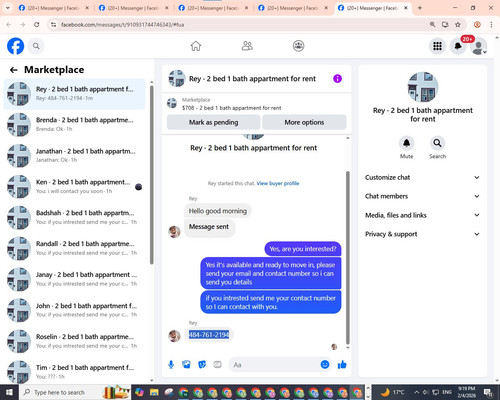This screenshot has height=400, width=500.
Task: Select the active highlighted Messenger browser tab
Action: click(373, 8)
